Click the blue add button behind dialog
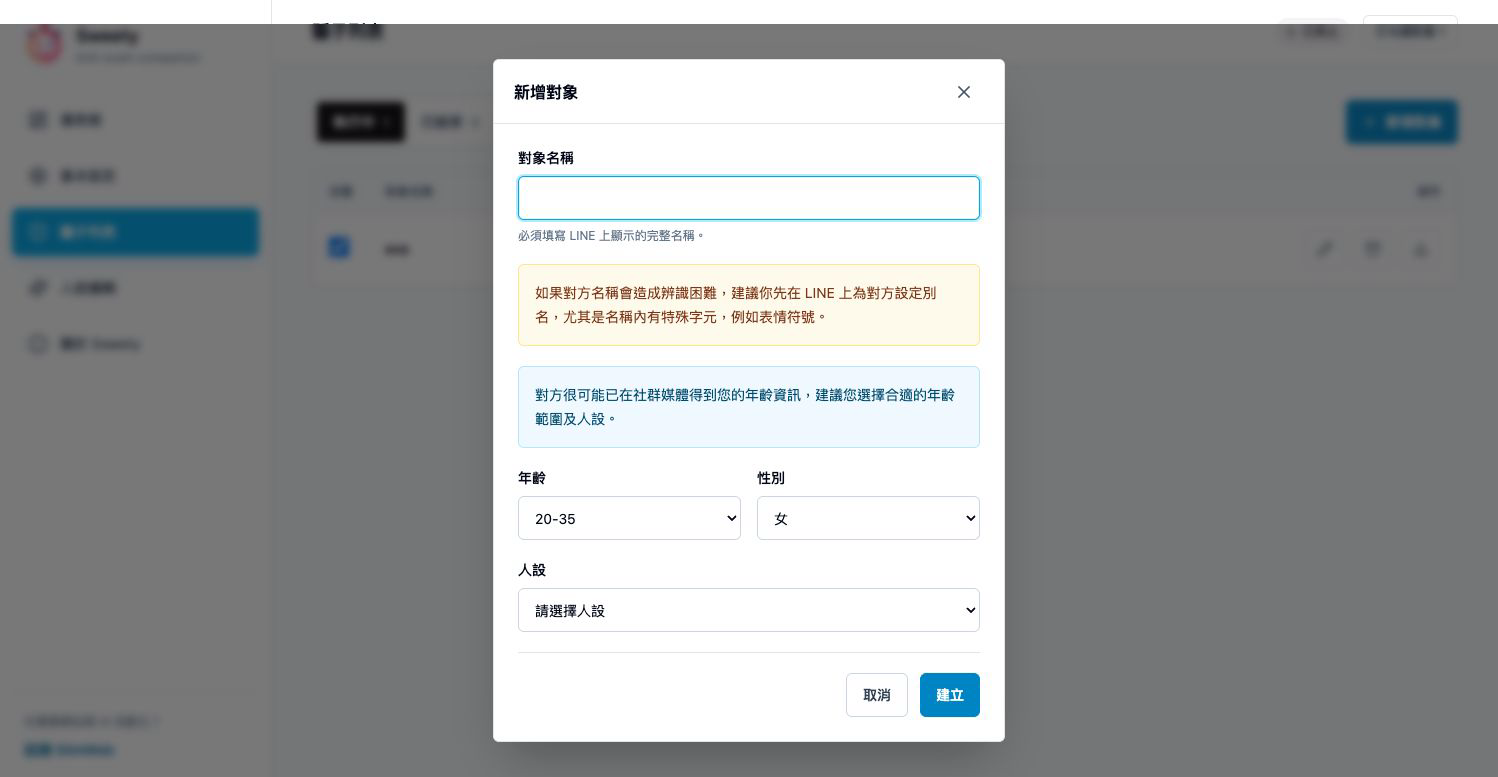Viewport: 1498px width, 777px height. [x=1402, y=122]
